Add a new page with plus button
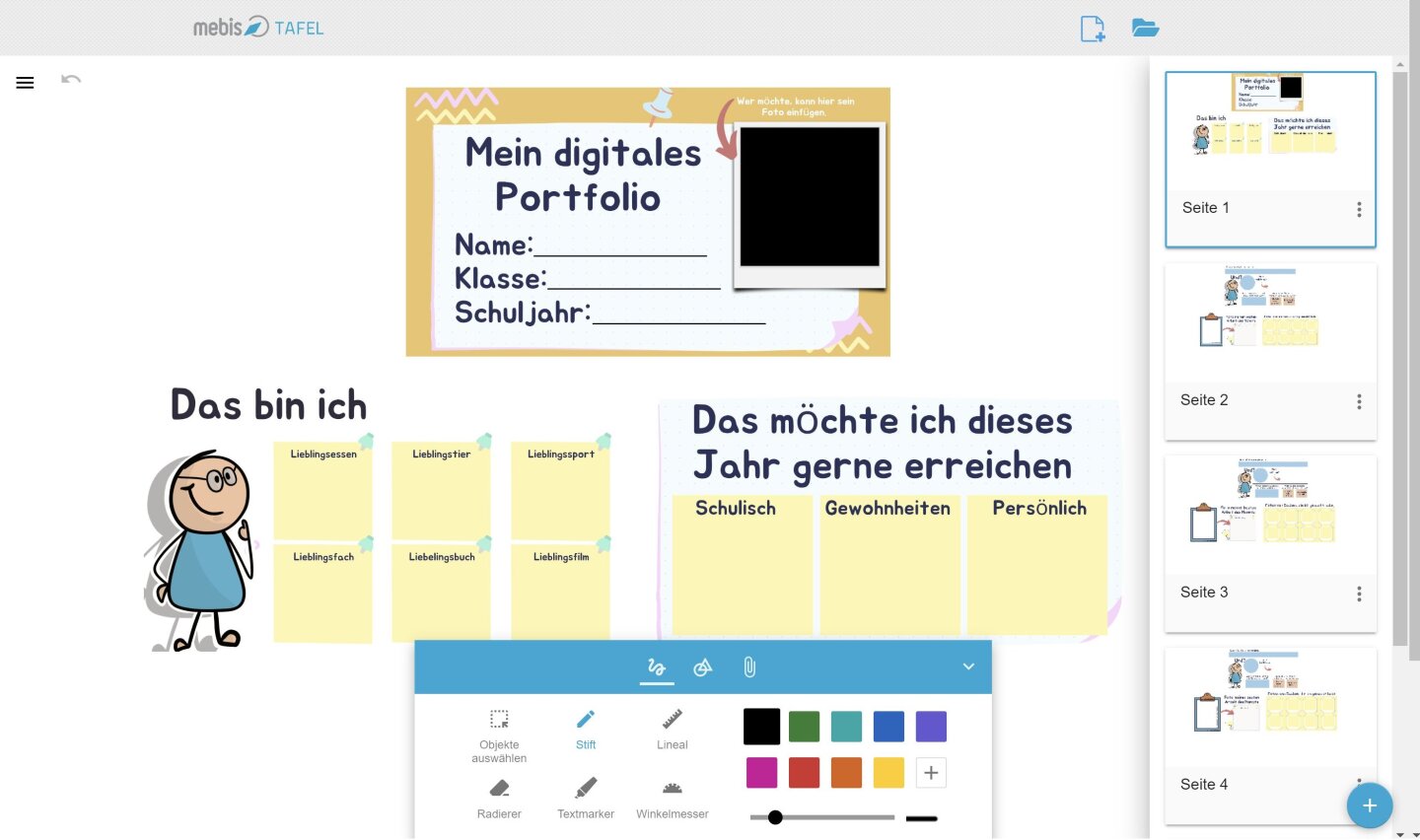 tap(1370, 805)
